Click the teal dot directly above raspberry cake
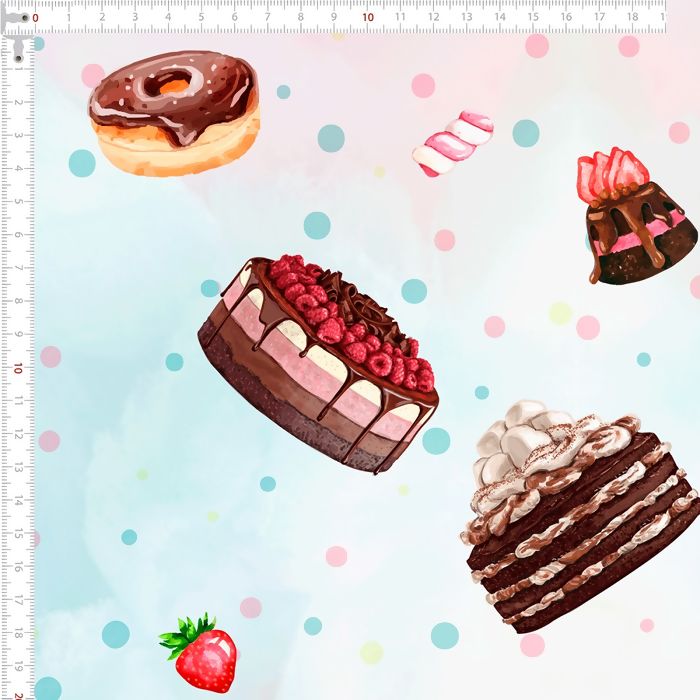The width and height of the screenshot is (700, 700). (x=317, y=225)
